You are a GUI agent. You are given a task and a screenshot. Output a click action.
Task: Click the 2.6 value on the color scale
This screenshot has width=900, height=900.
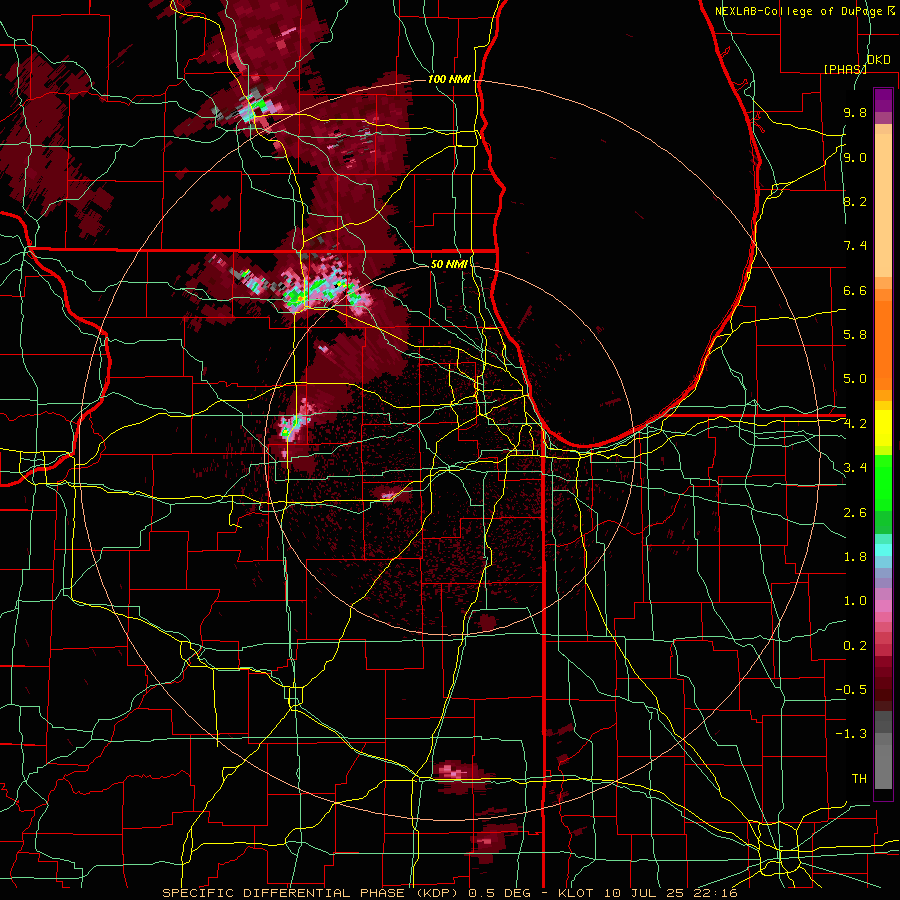tap(855, 512)
